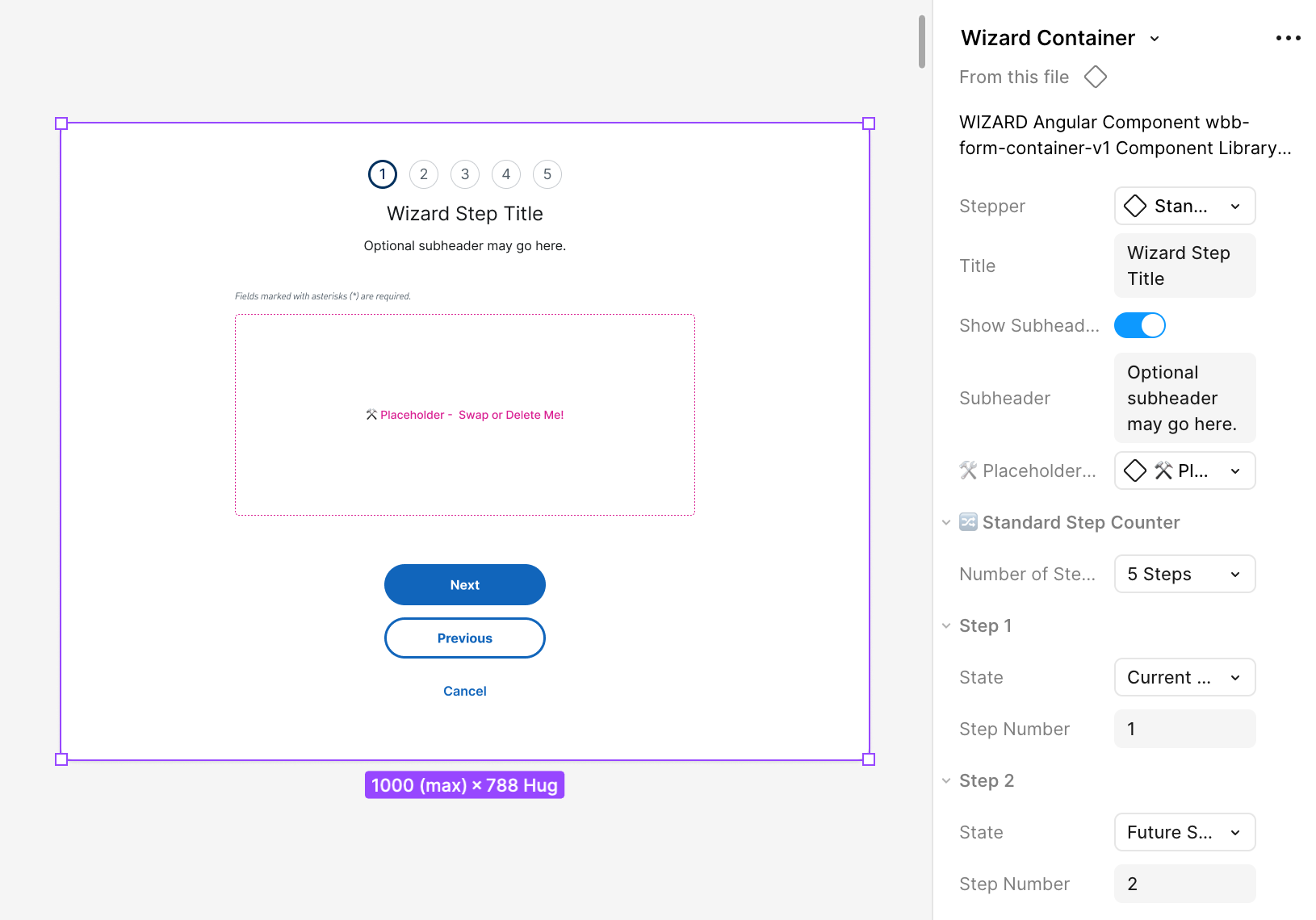Click the shuffle icon beside Standard Step Counter
This screenshot has width=1316, height=920.
pos(968,522)
